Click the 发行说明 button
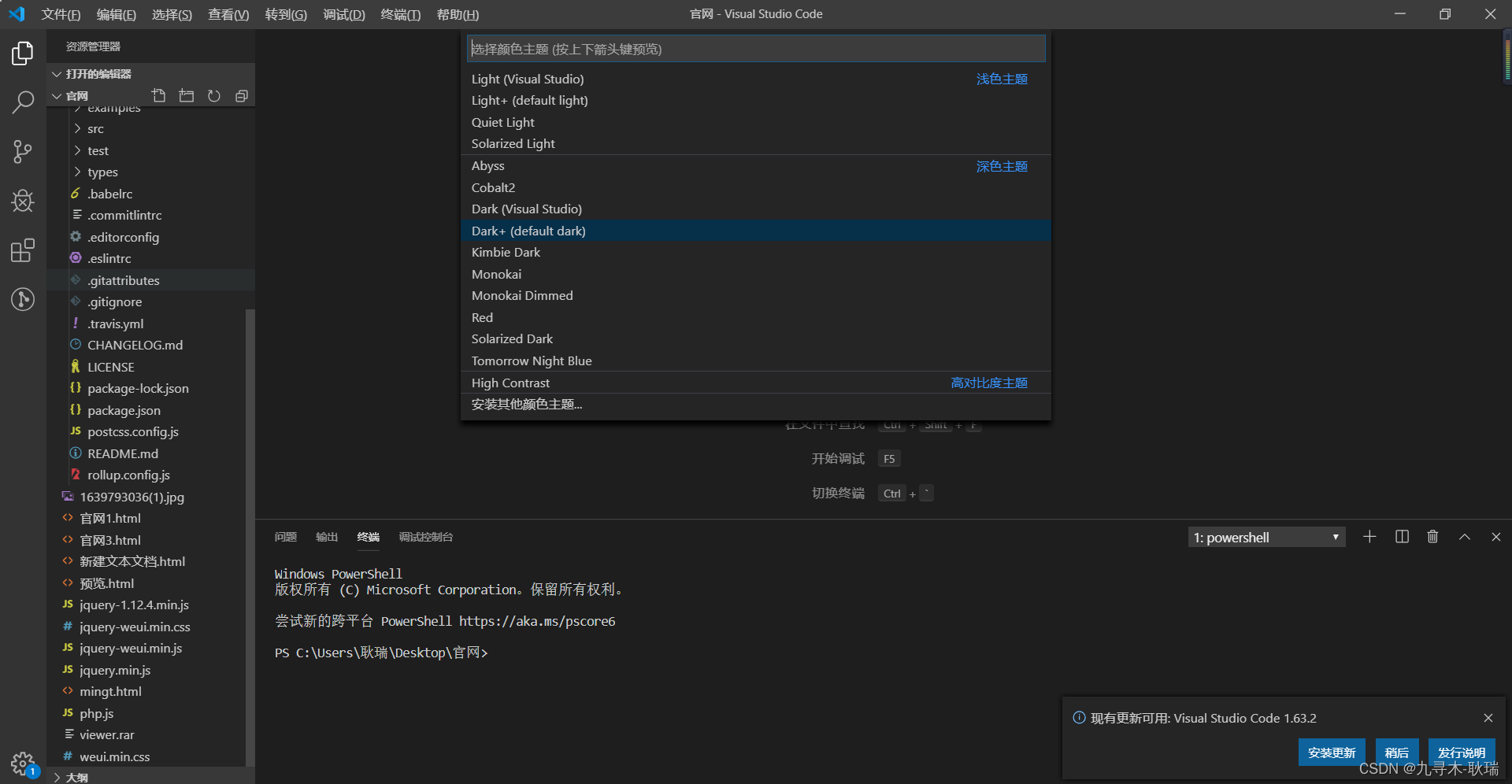 1462,753
